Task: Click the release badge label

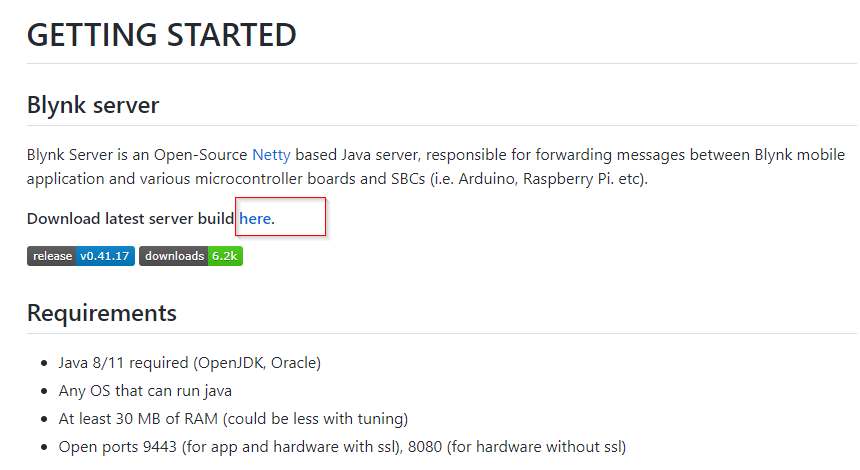Action: (52, 256)
